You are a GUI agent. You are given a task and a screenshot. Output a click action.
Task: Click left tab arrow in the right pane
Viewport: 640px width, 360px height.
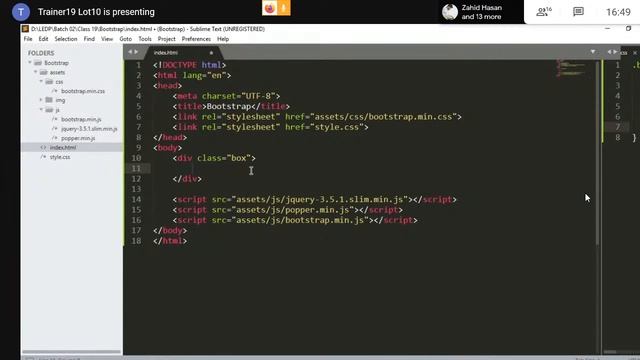(x=609, y=52)
